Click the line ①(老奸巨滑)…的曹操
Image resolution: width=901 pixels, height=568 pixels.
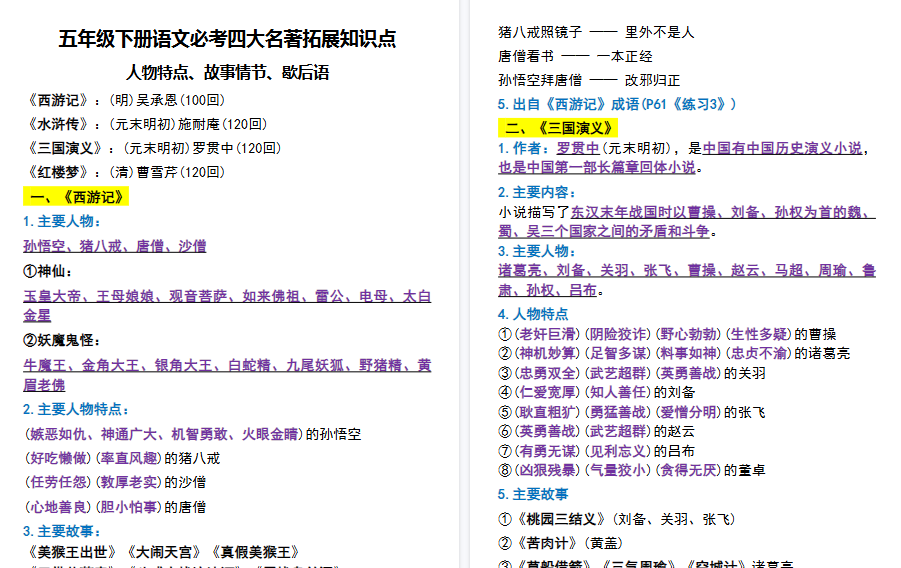(x=667, y=334)
